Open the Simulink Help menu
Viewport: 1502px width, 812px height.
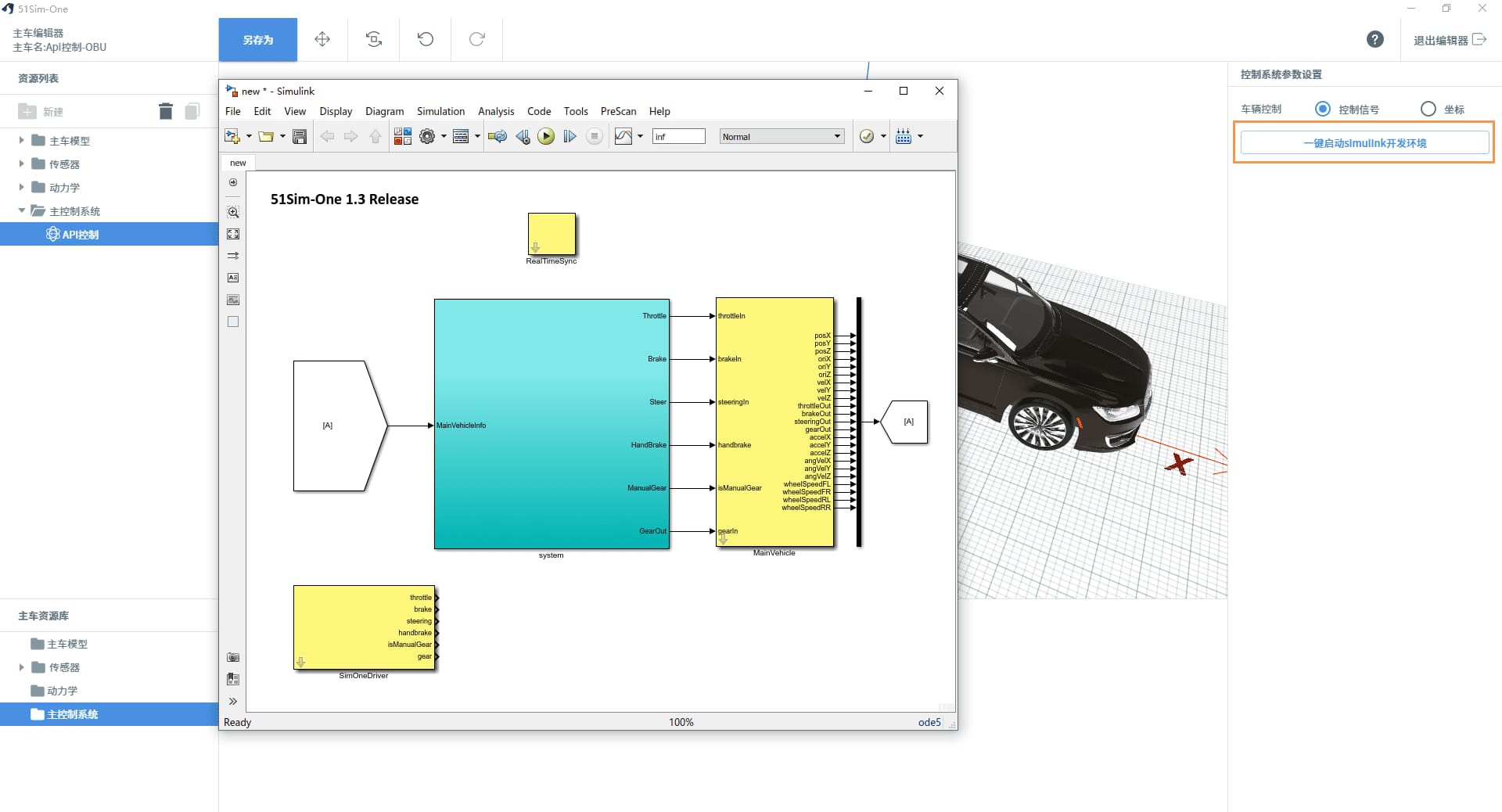(659, 111)
